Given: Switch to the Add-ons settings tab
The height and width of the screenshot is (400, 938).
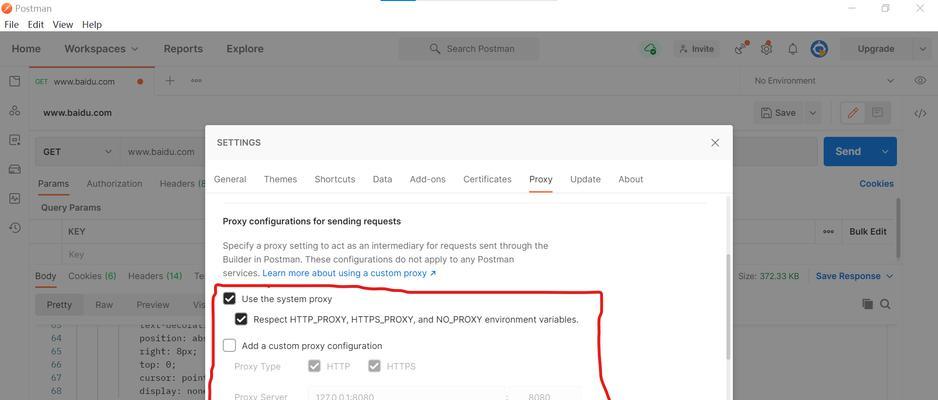Looking at the screenshot, I should 428,179.
